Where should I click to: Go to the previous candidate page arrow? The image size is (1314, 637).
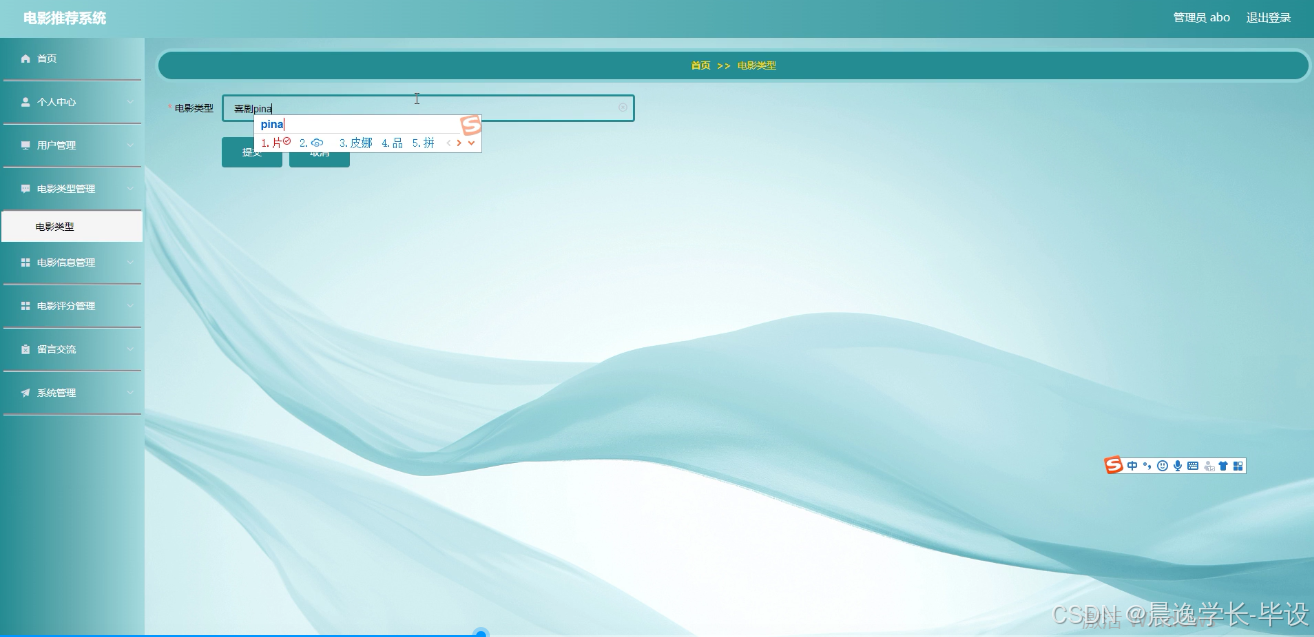click(449, 143)
